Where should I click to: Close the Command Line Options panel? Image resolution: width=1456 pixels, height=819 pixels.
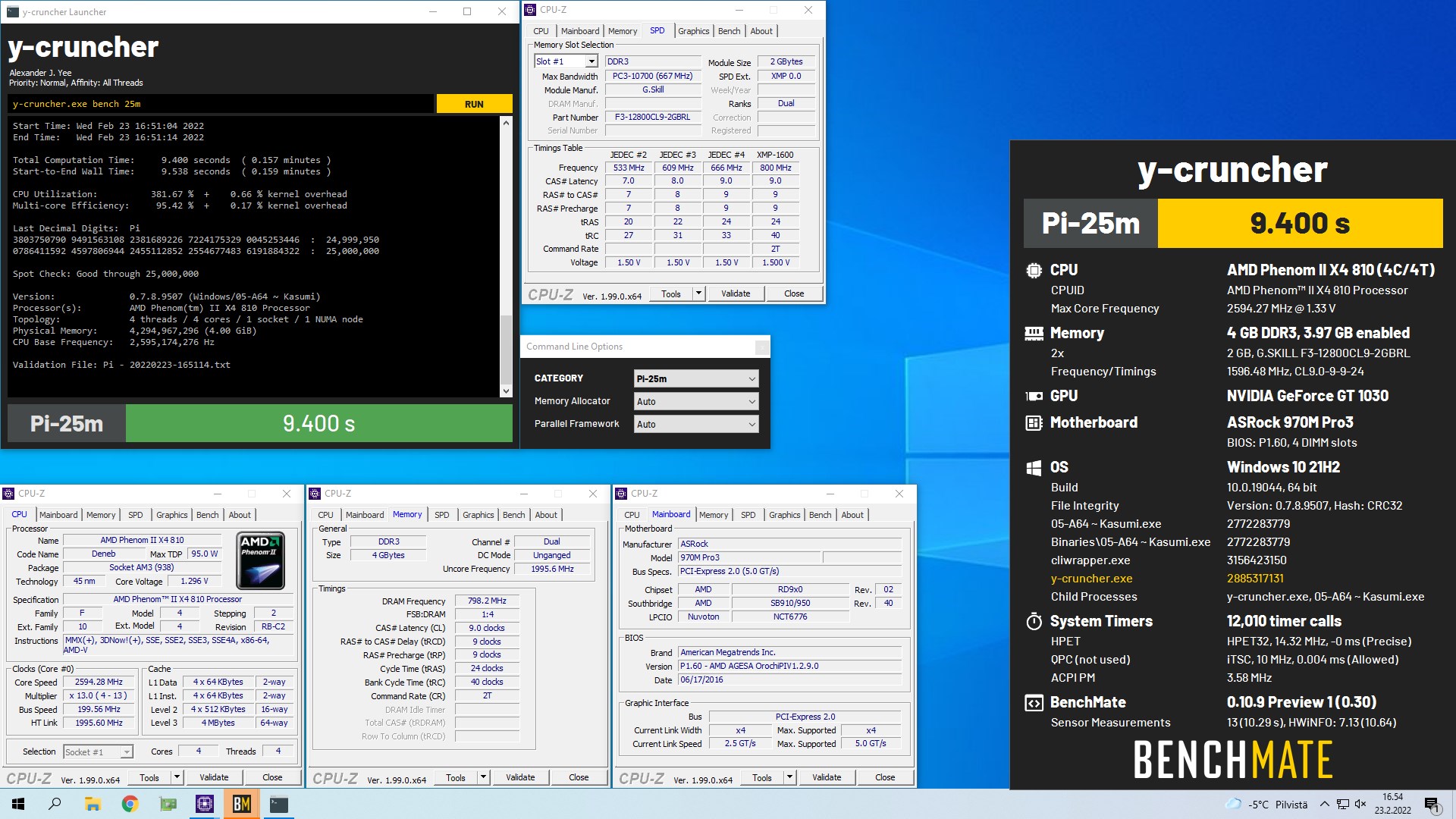tap(761, 347)
